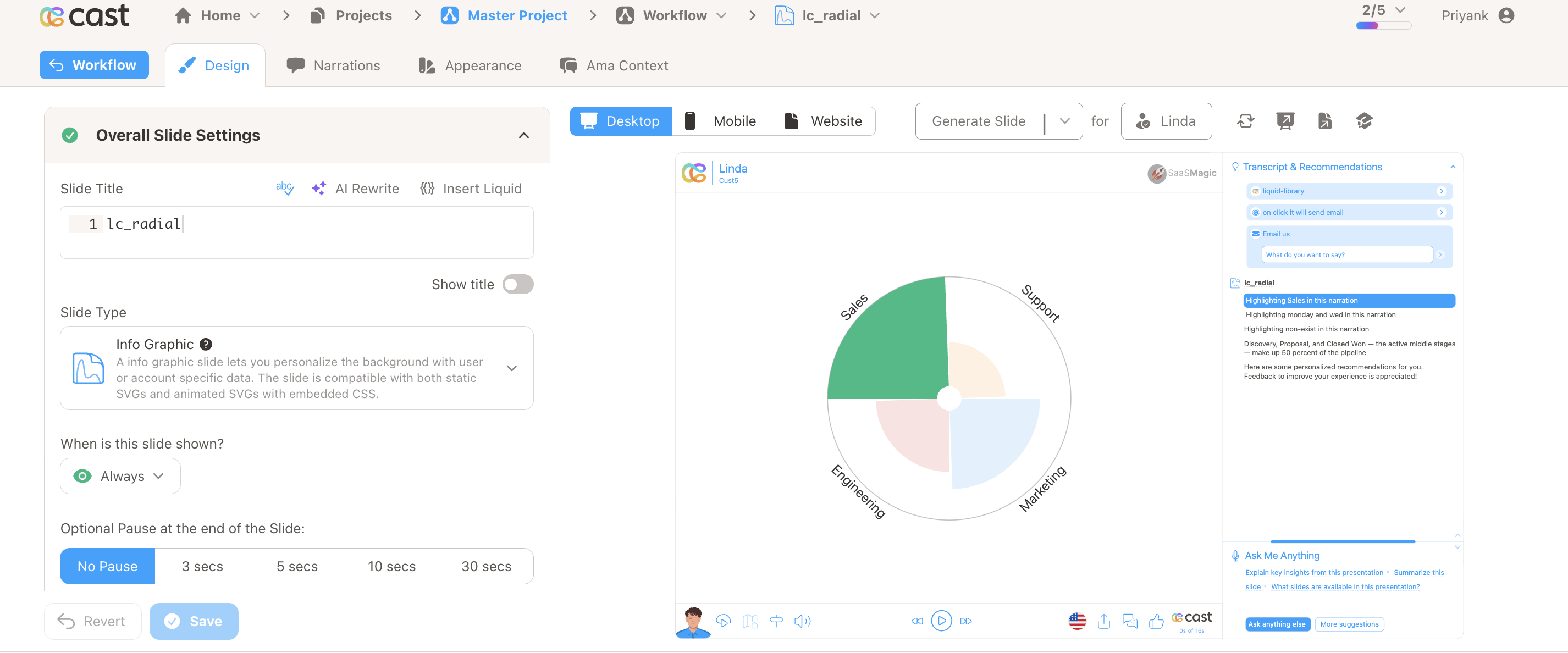1568x653 pixels.
Task: Click the 2/5 progress bar
Action: coord(1383,26)
